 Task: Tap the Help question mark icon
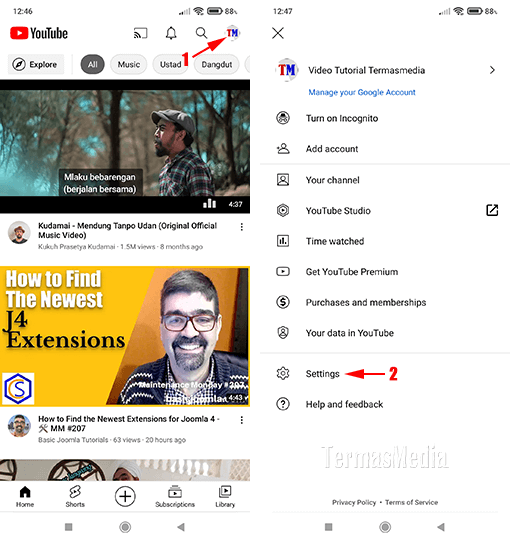point(283,404)
